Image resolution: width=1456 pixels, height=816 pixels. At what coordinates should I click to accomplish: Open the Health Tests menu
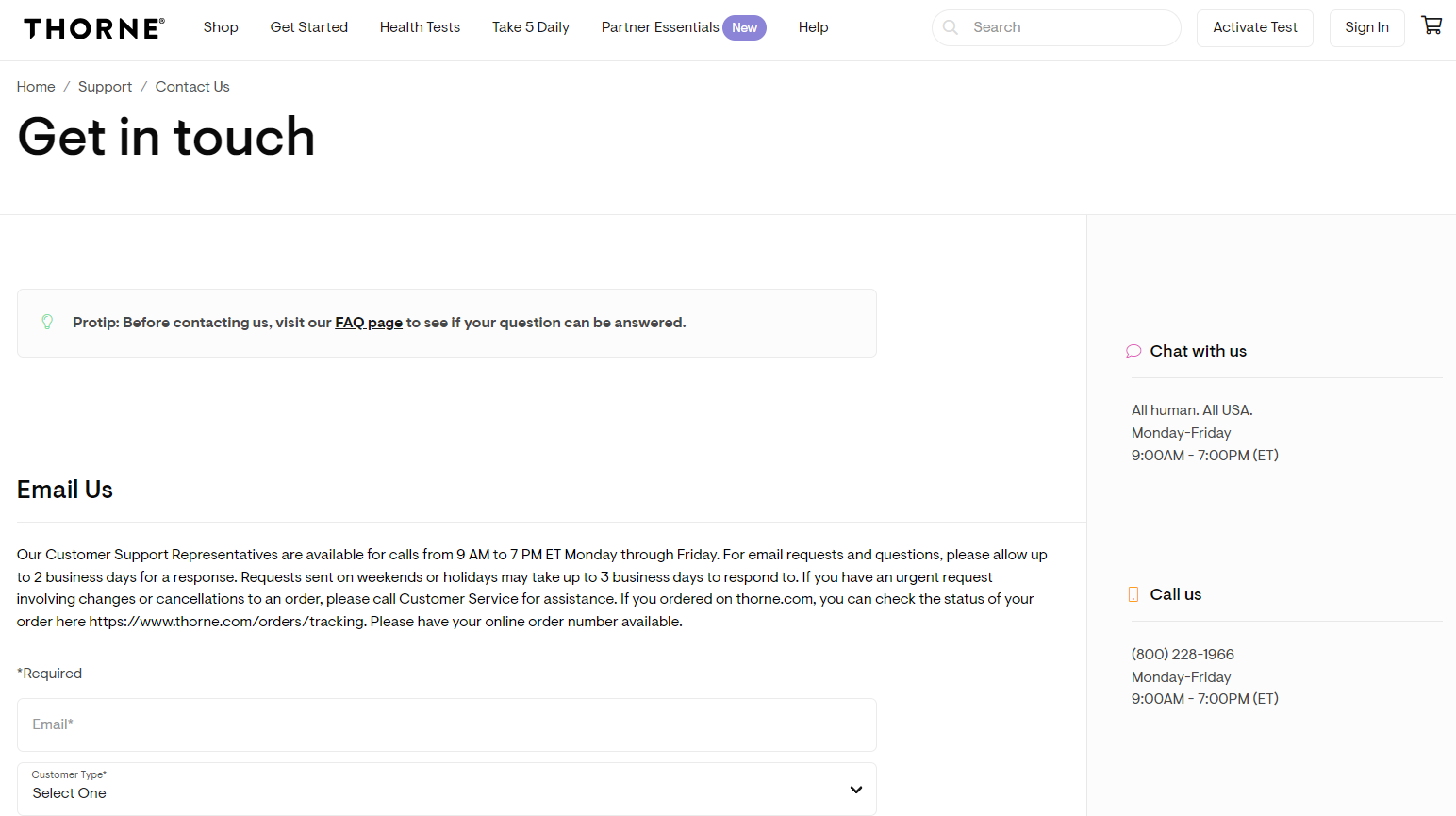420,27
